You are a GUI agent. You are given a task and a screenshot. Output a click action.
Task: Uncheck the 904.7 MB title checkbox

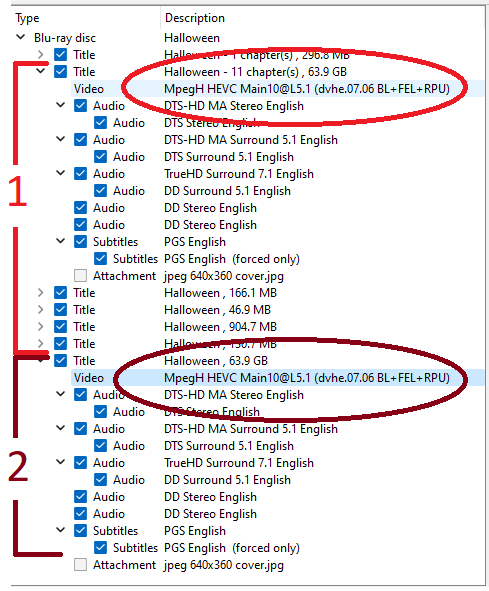60,326
